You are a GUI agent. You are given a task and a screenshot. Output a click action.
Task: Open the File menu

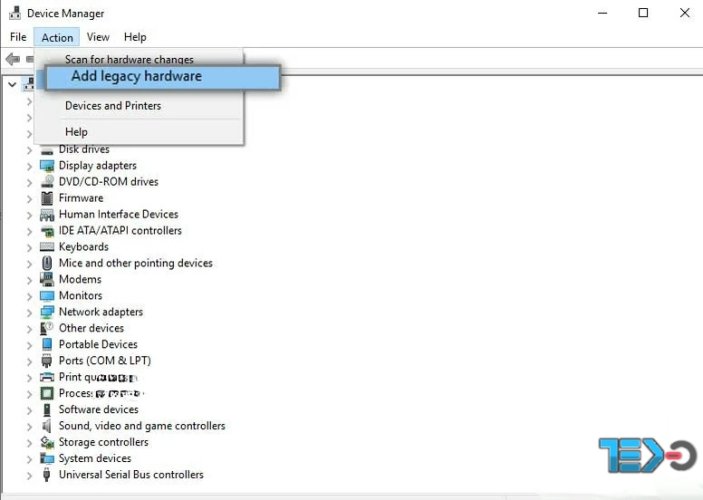(18, 37)
